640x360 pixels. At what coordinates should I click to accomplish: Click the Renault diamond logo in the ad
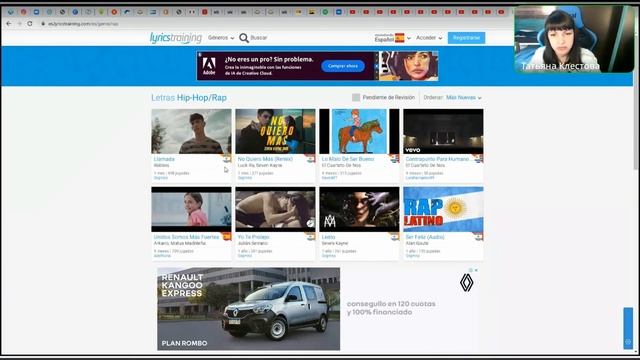click(467, 282)
